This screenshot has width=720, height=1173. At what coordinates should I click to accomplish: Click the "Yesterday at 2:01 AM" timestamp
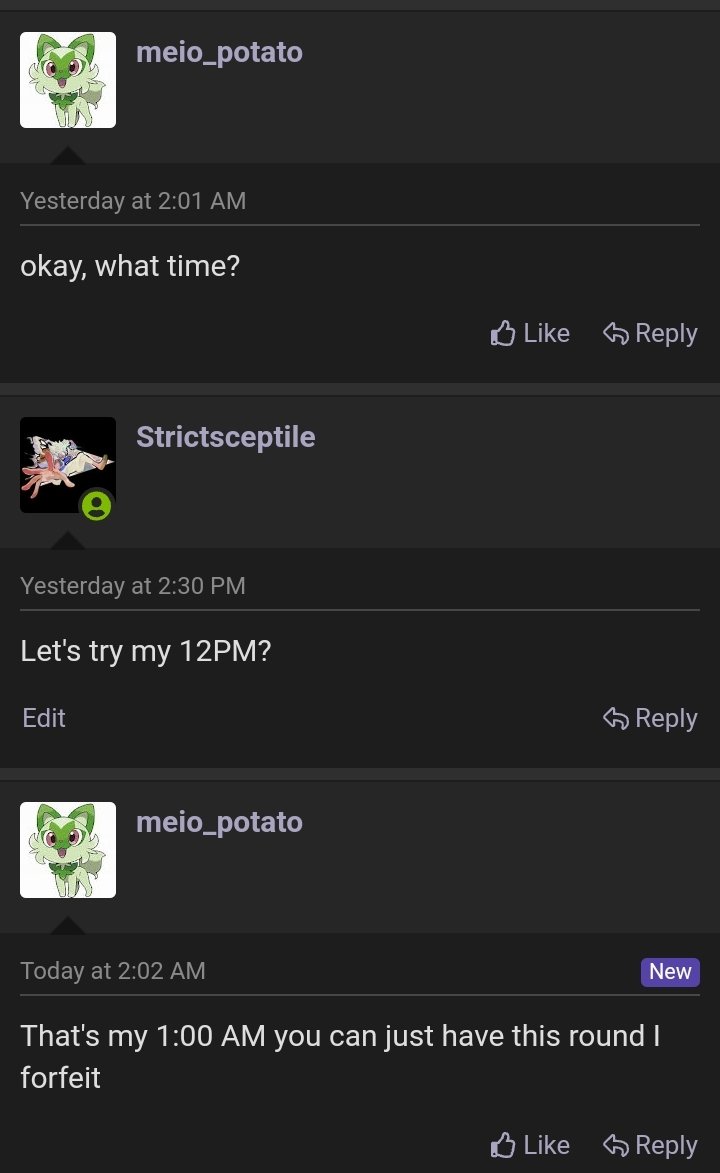pyautogui.click(x=133, y=201)
